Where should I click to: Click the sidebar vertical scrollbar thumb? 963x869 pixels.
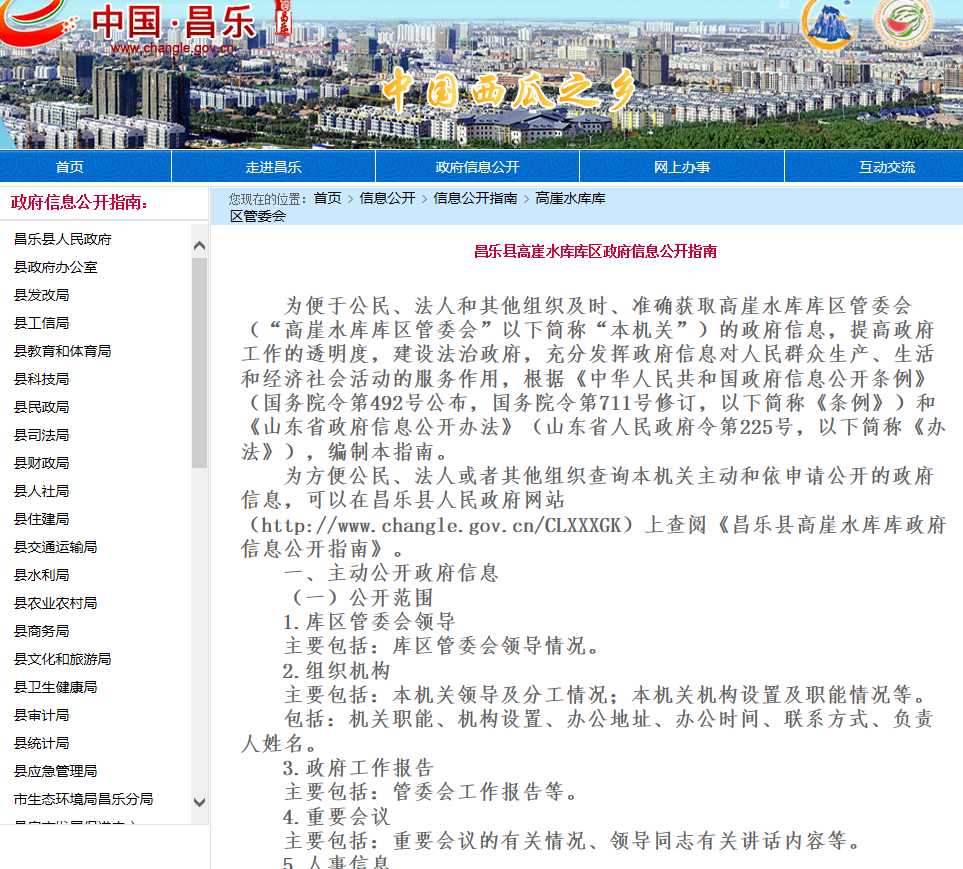pyautogui.click(x=199, y=360)
